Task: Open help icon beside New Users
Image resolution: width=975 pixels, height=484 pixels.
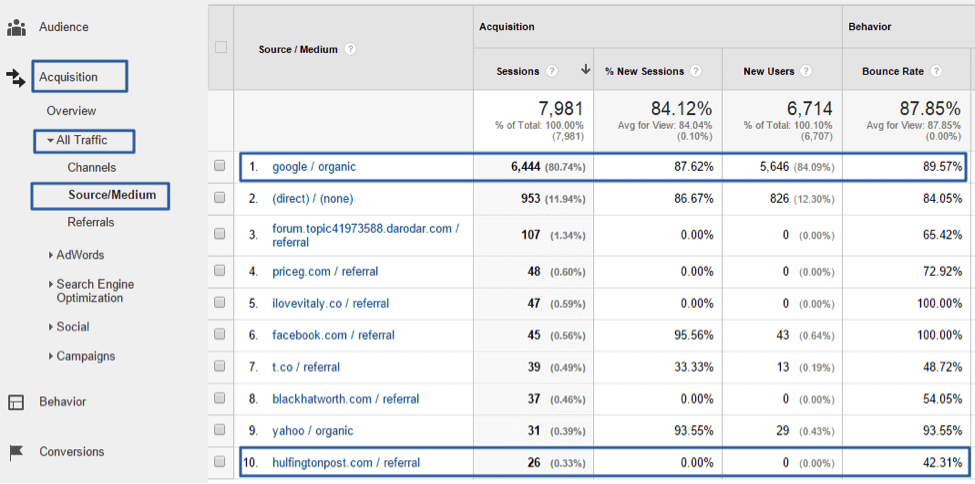Action: [806, 72]
